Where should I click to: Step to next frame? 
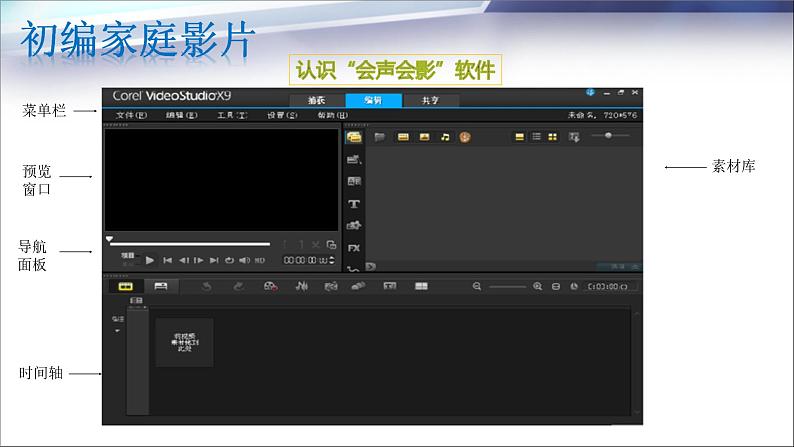(x=199, y=260)
